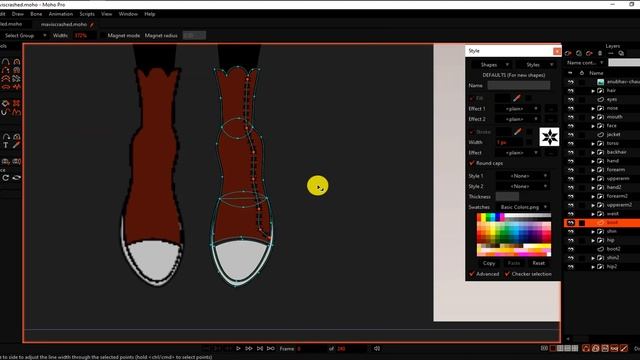640x360 pixels.
Task: Open the Window menu
Action: coord(128,14)
